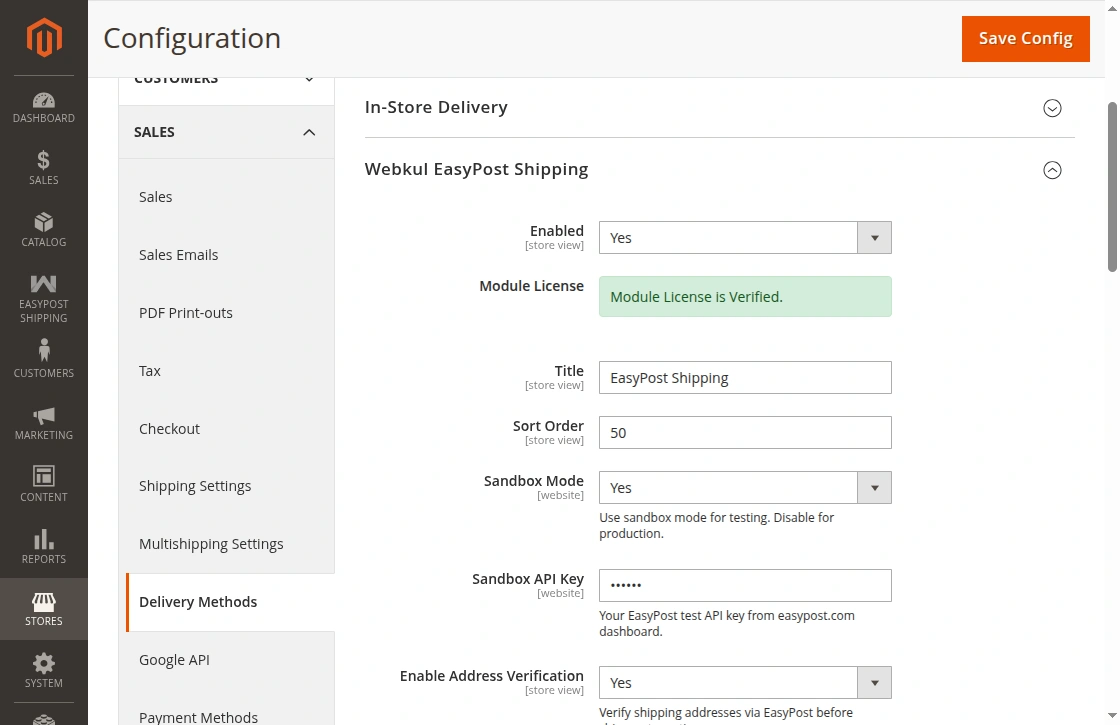
Task: Click the Magento logo icon
Action: 44,37
